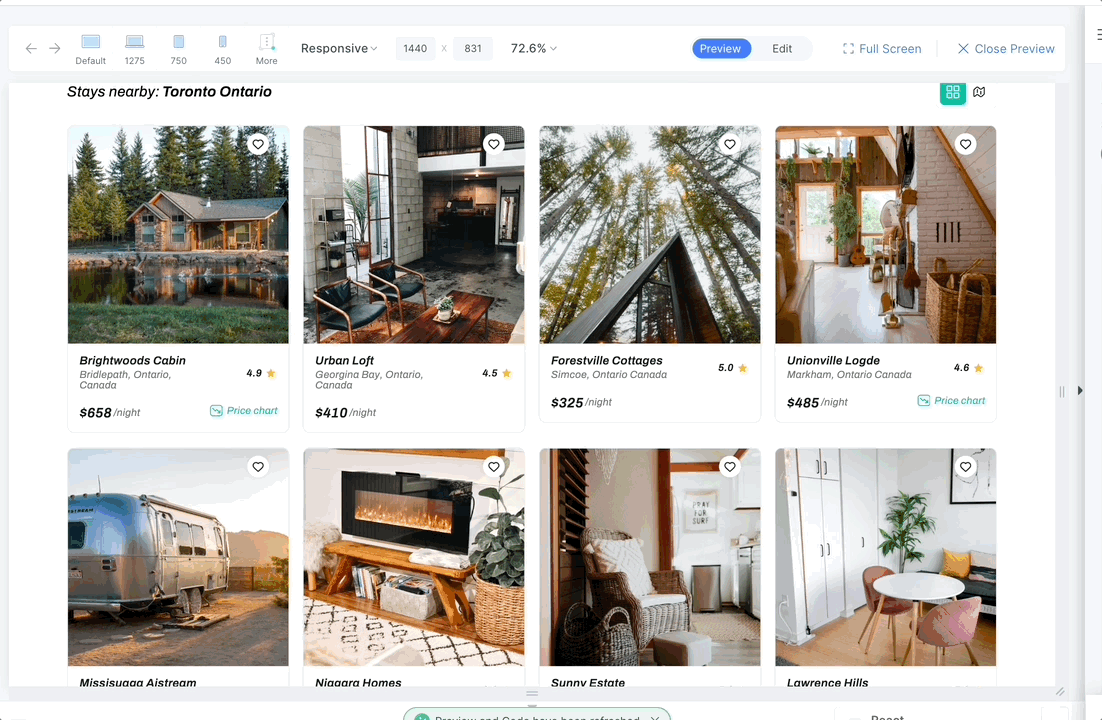Open the More breakpoints option
The image size is (1102, 720).
pyautogui.click(x=266, y=49)
